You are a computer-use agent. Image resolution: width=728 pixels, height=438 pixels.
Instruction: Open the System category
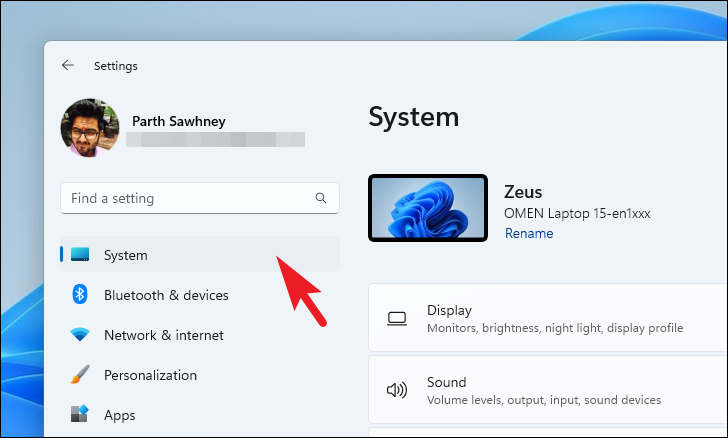click(x=200, y=255)
